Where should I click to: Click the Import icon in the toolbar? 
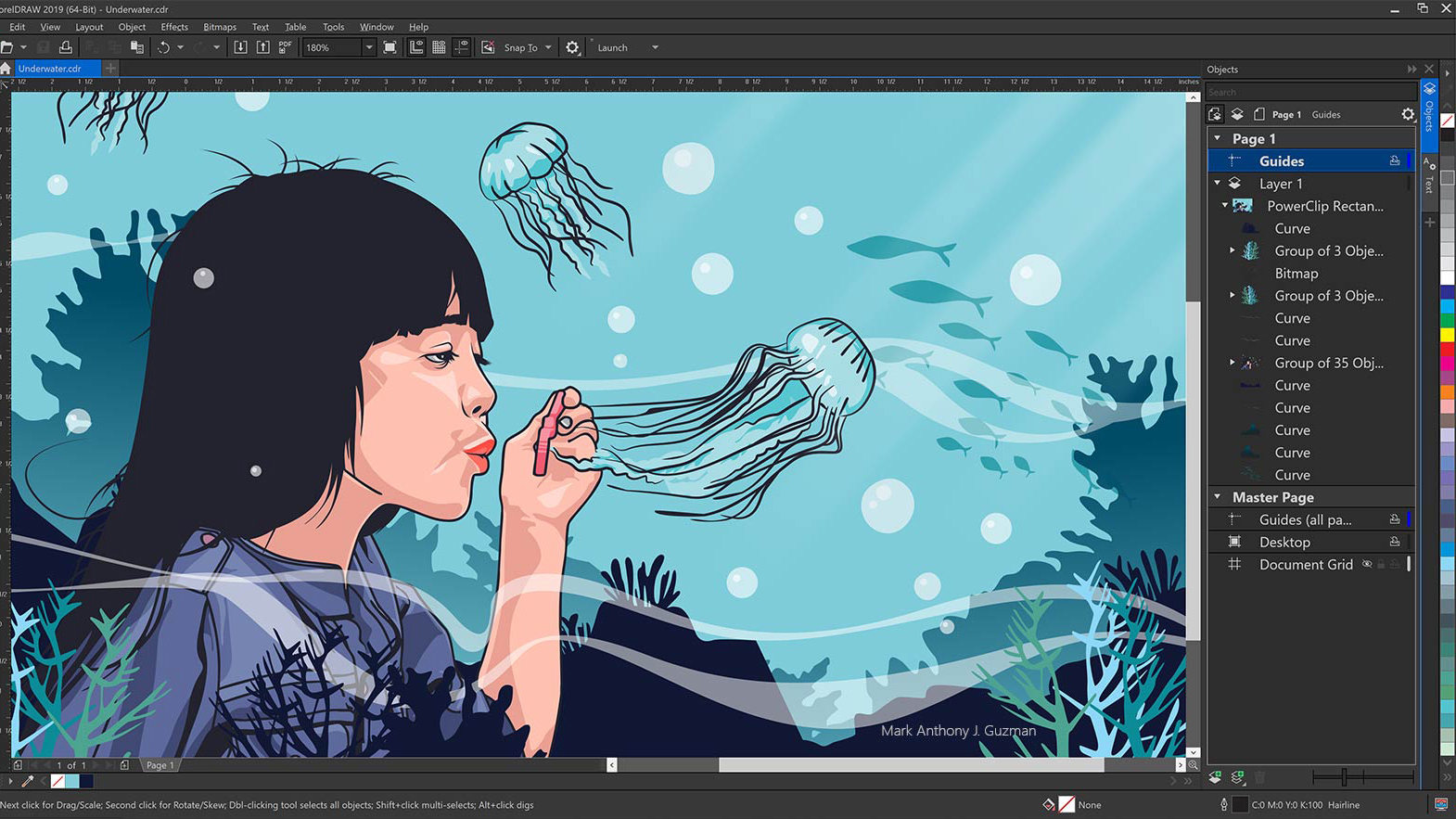pyautogui.click(x=240, y=47)
